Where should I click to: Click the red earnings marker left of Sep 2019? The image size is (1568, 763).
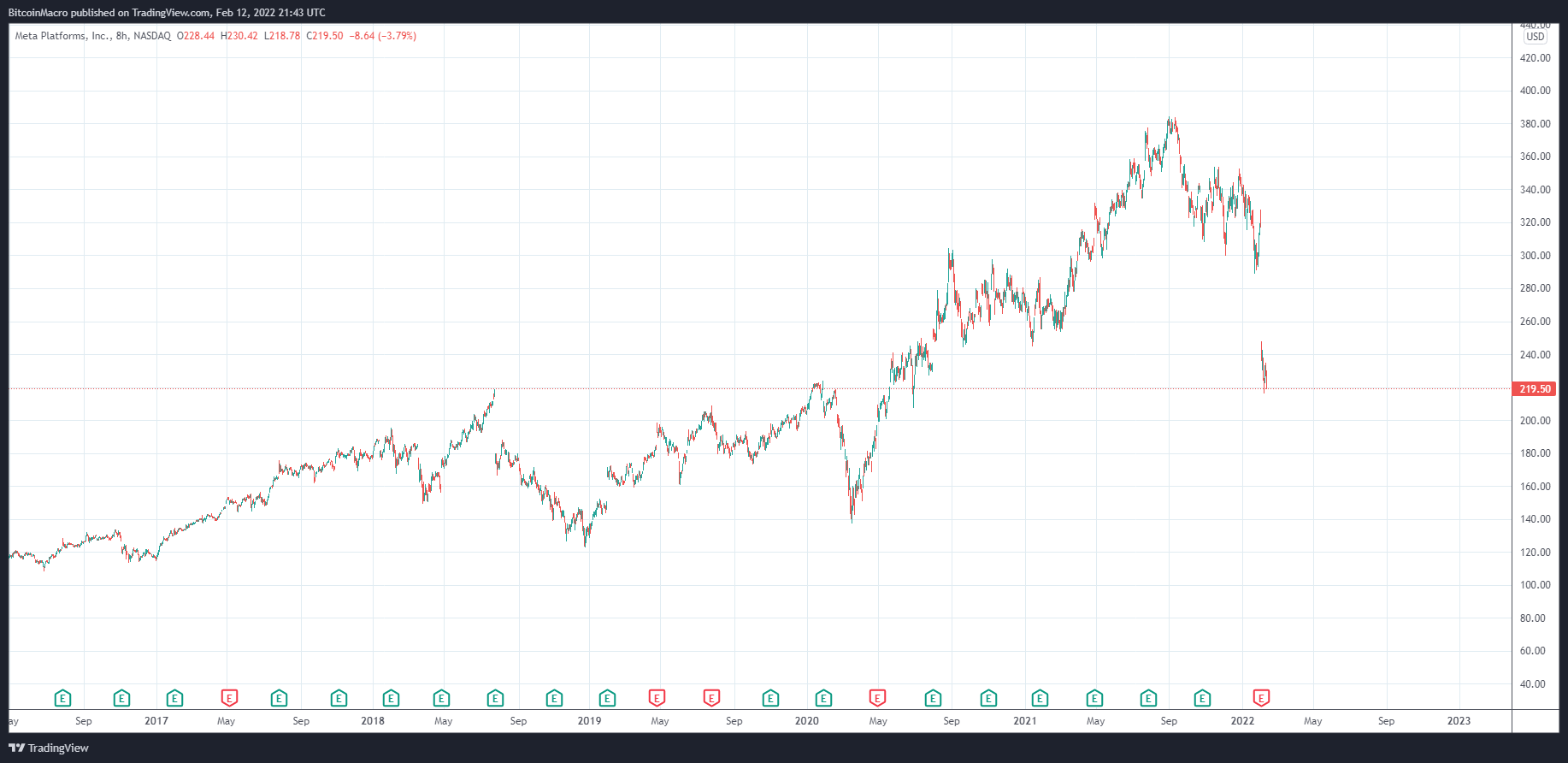711,698
